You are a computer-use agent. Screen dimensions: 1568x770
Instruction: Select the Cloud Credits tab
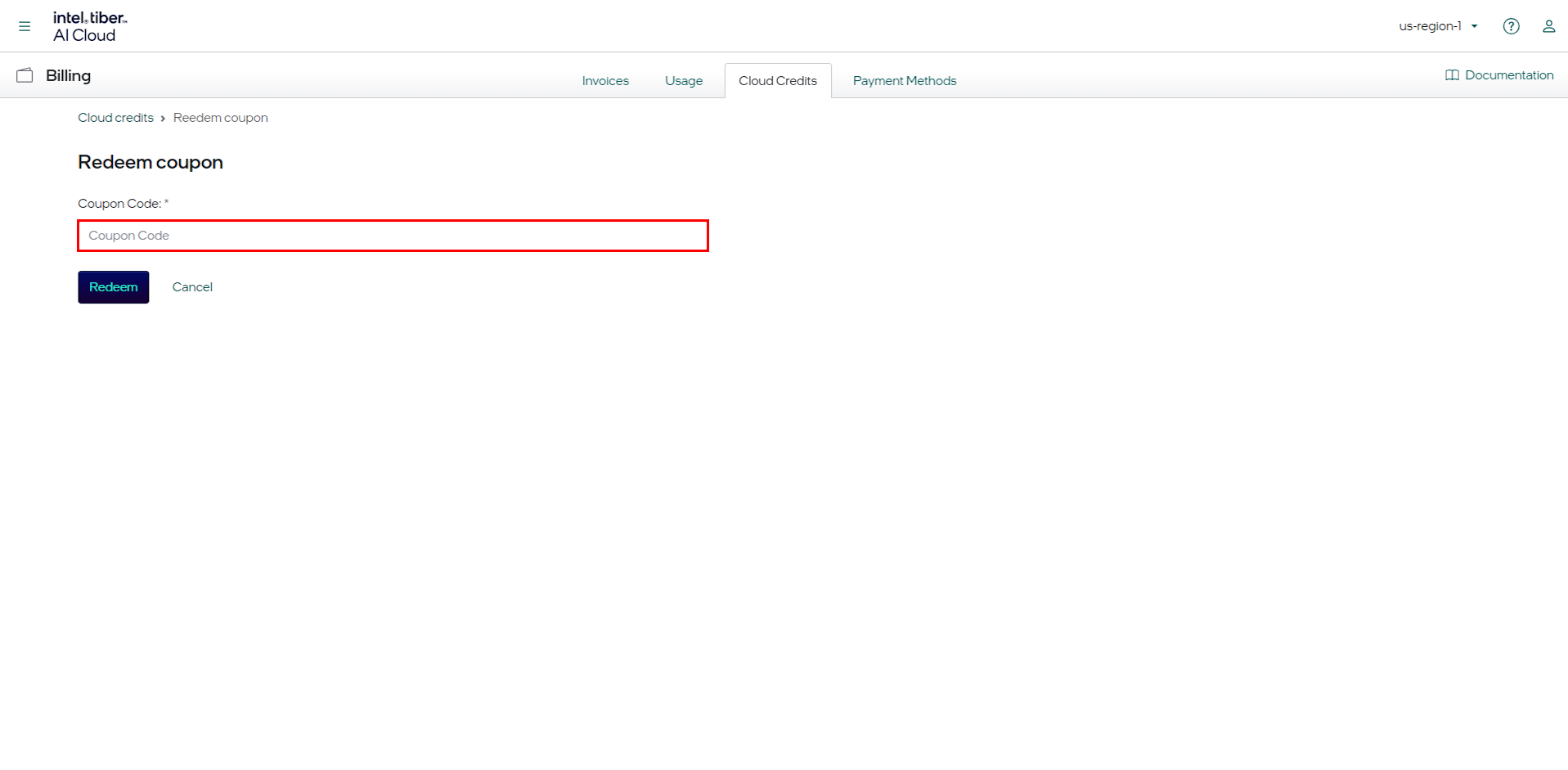(x=778, y=81)
